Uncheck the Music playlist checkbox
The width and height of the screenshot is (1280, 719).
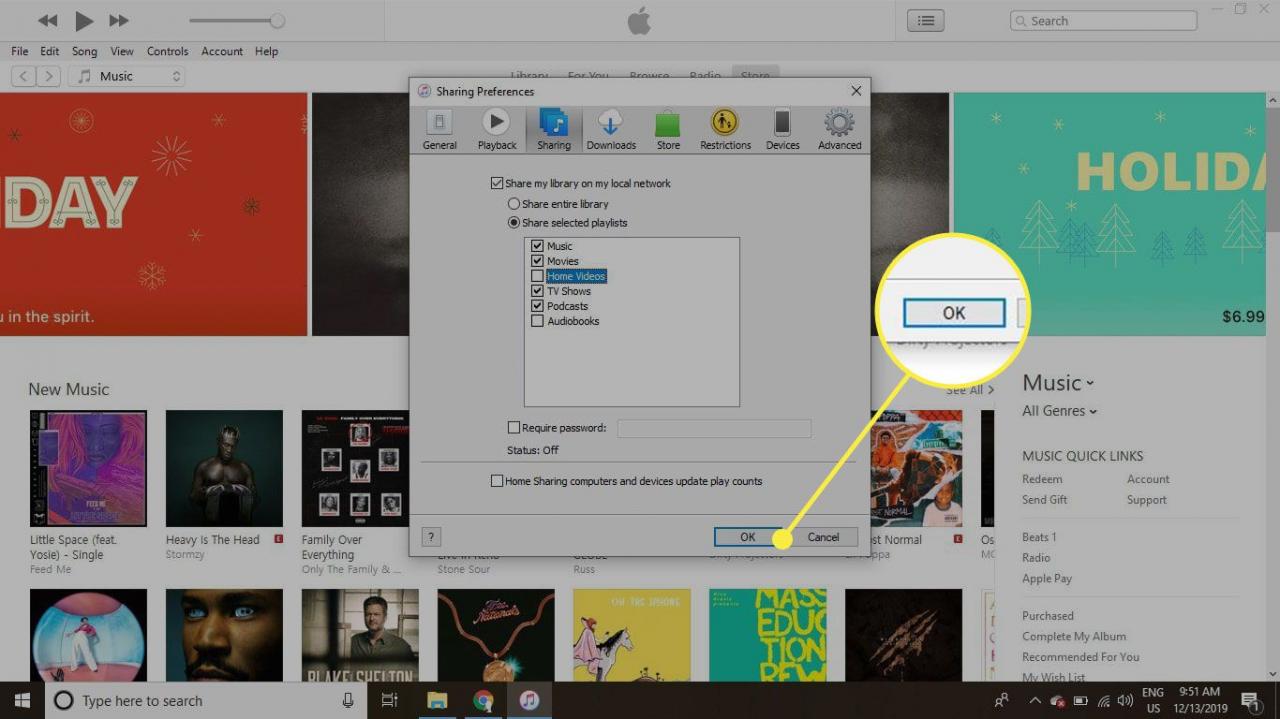coord(538,246)
